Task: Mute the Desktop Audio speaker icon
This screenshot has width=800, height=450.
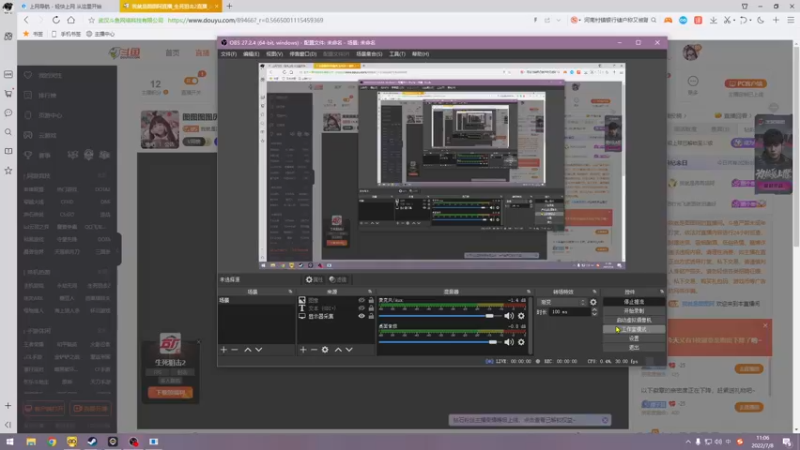Action: click(509, 342)
